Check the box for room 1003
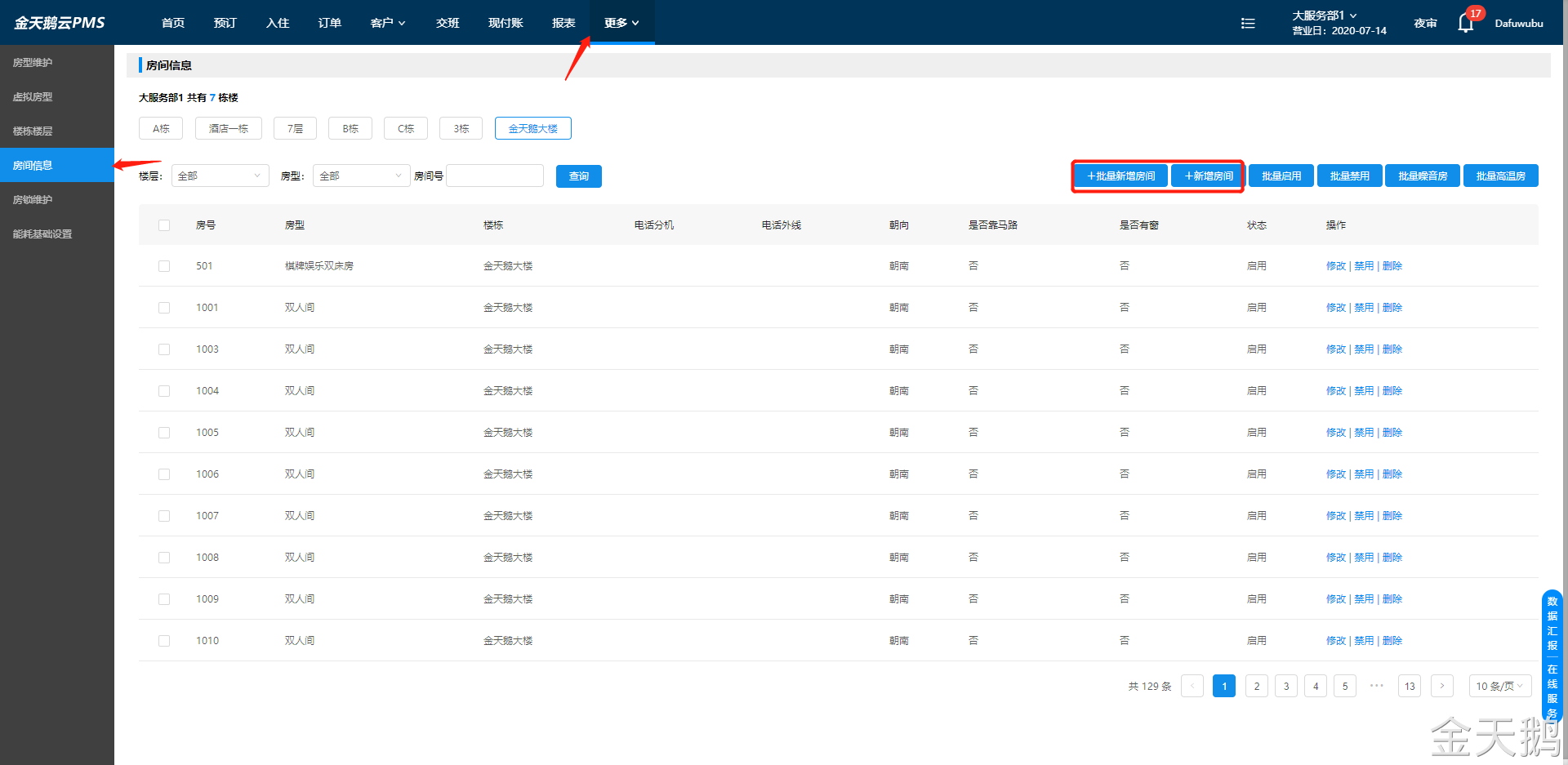The height and width of the screenshot is (765, 1568). point(164,349)
